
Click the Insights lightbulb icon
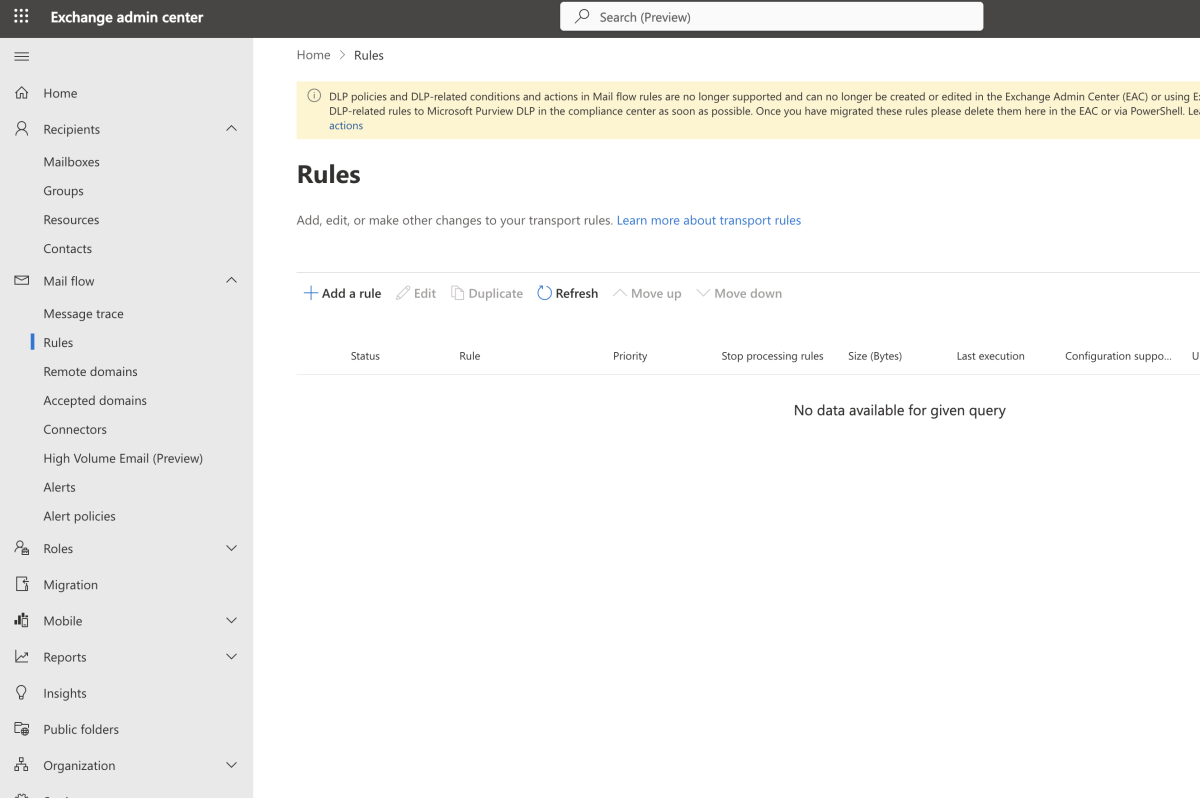(x=21, y=693)
